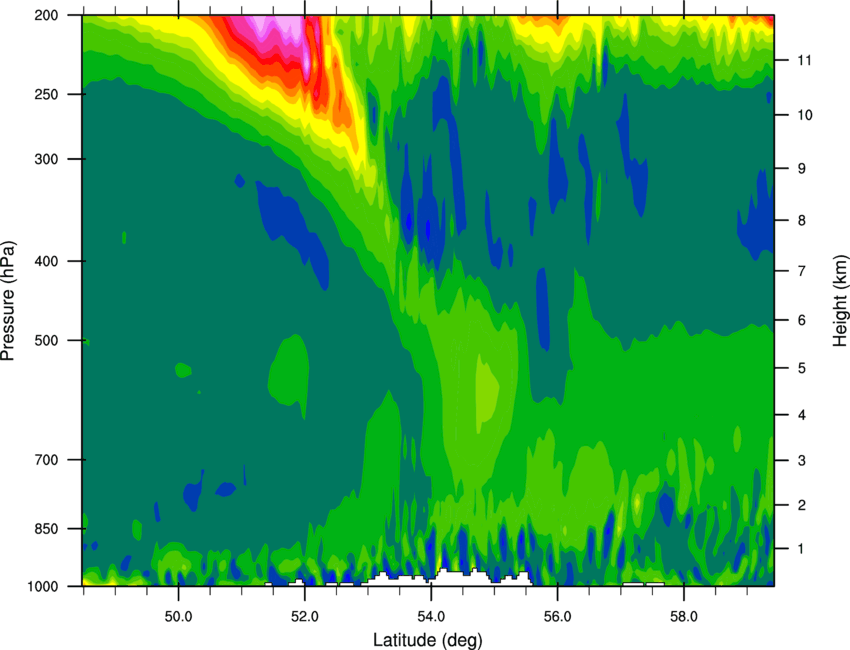Screen dimensions: 850x650
Task: Click the 11 km height label
Action: (804, 60)
